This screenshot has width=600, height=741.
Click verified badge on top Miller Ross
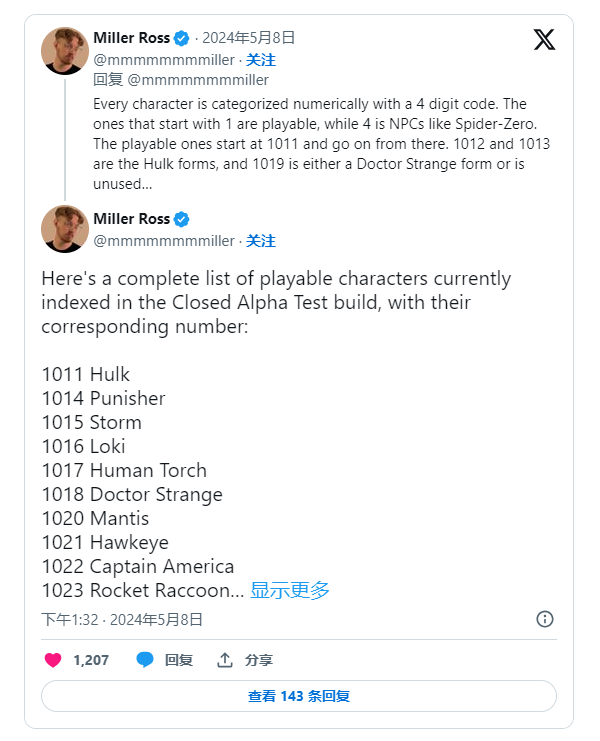click(x=182, y=38)
